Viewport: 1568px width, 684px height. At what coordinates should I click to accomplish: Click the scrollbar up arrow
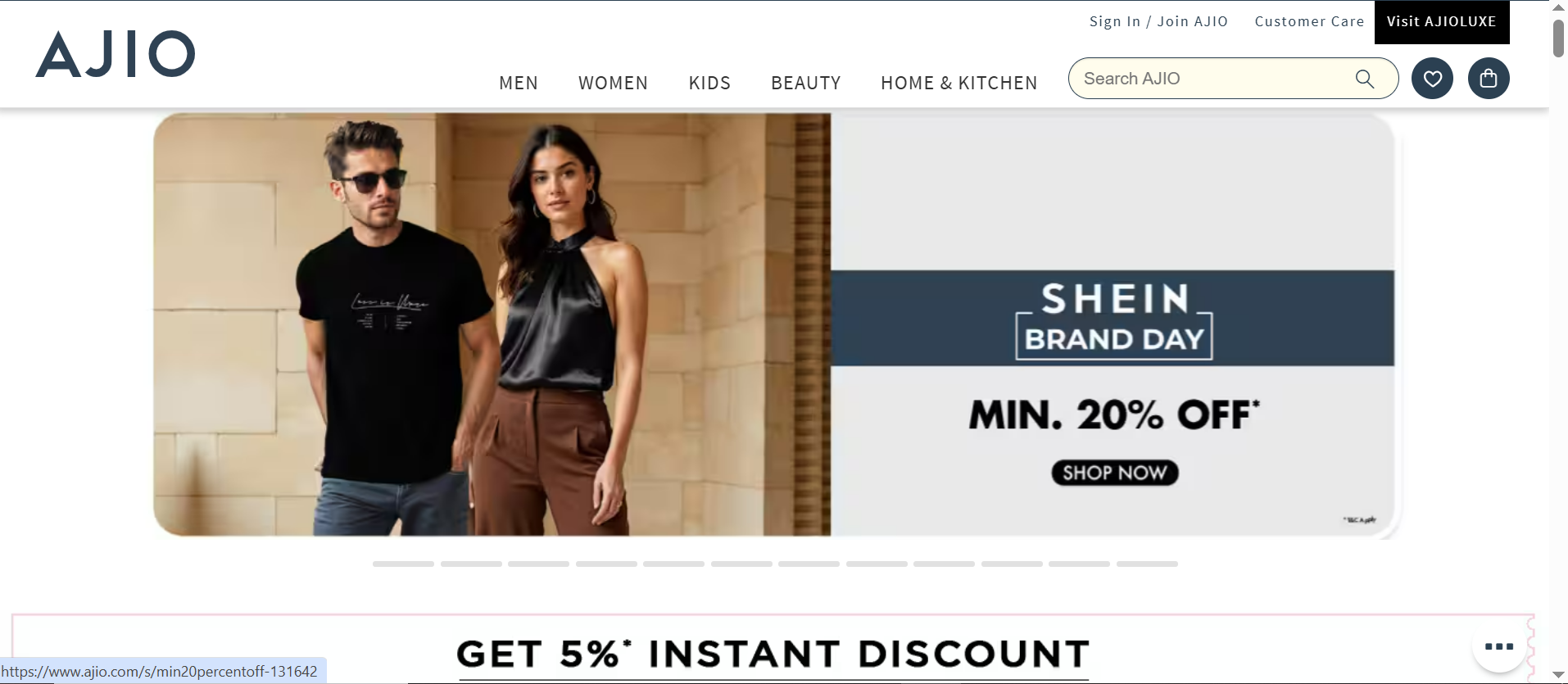pyautogui.click(x=1558, y=7)
